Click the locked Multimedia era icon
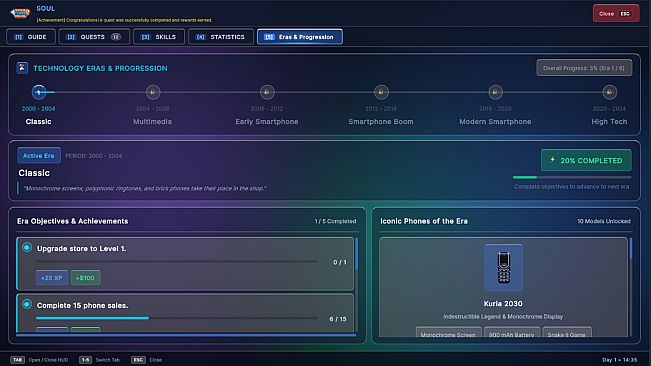This screenshot has height=366, width=651. [153, 92]
